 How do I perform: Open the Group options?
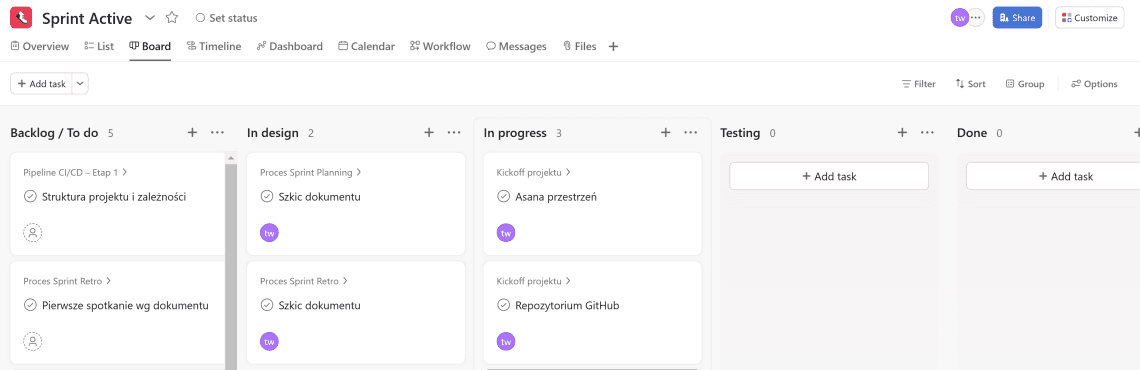[x=1025, y=84]
